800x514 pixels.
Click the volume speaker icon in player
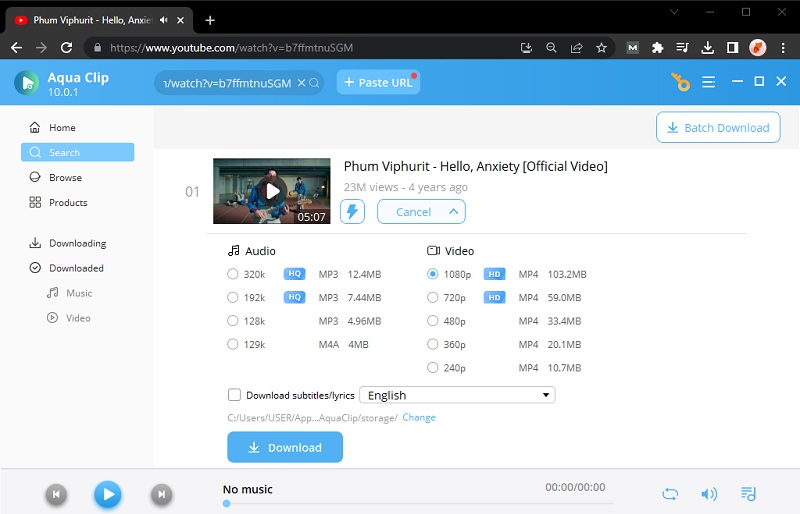(709, 494)
